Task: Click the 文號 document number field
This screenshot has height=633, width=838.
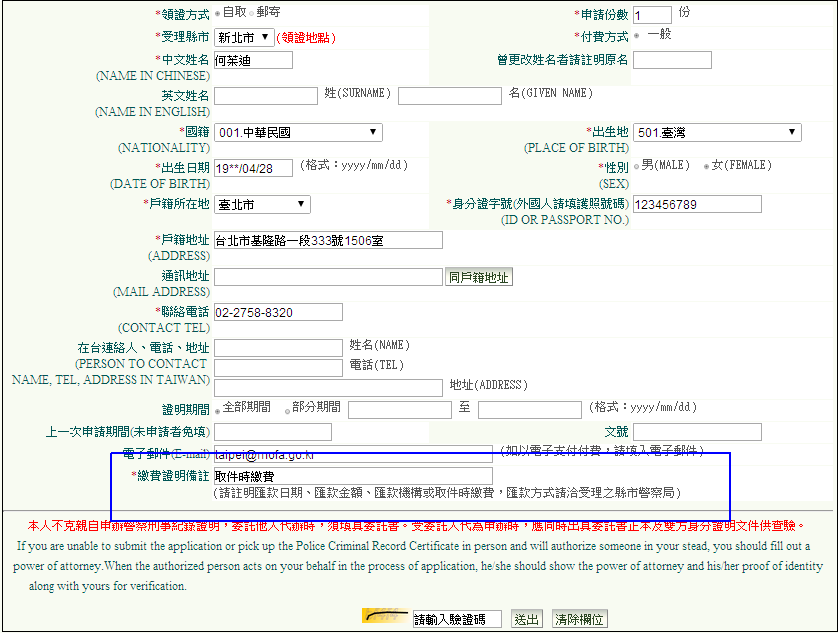Action: coord(697,432)
